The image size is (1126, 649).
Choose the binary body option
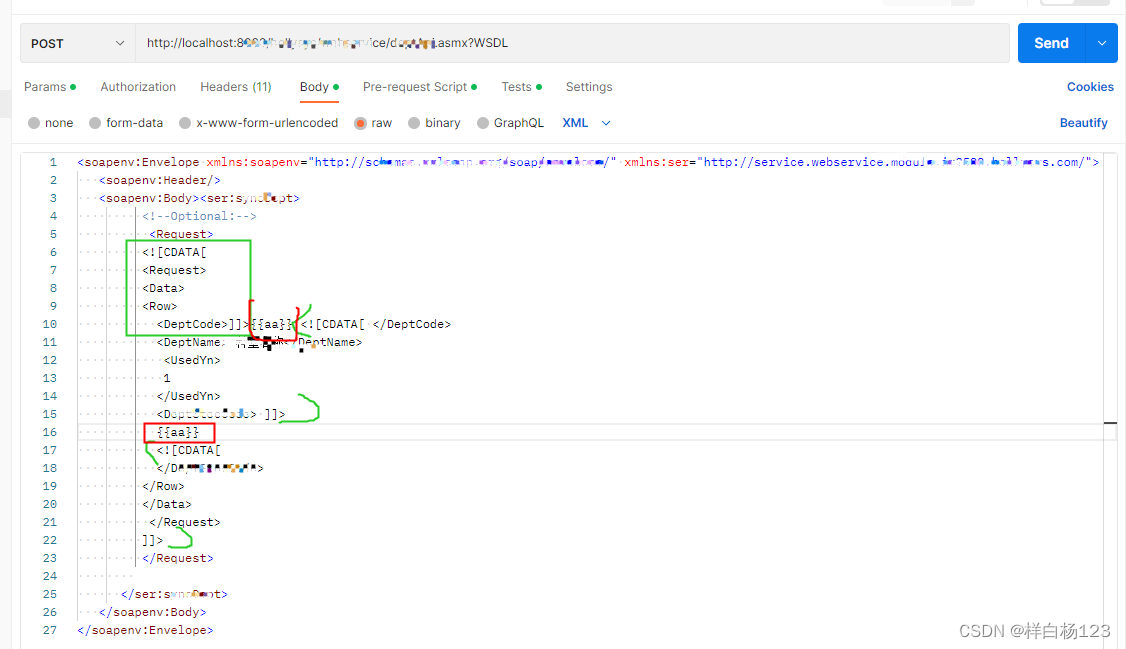[x=434, y=122]
